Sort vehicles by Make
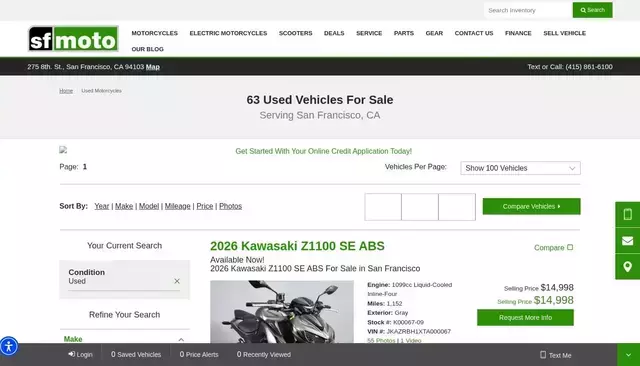This screenshot has height=366, width=640. (x=124, y=206)
